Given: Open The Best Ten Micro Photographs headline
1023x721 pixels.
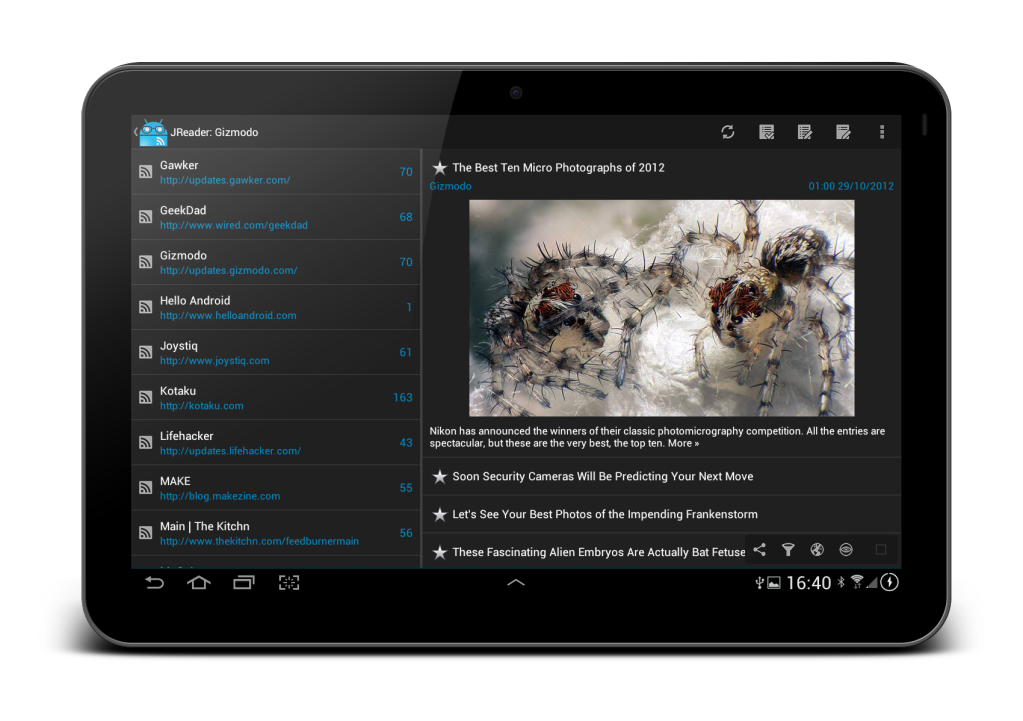Looking at the screenshot, I should pos(558,168).
